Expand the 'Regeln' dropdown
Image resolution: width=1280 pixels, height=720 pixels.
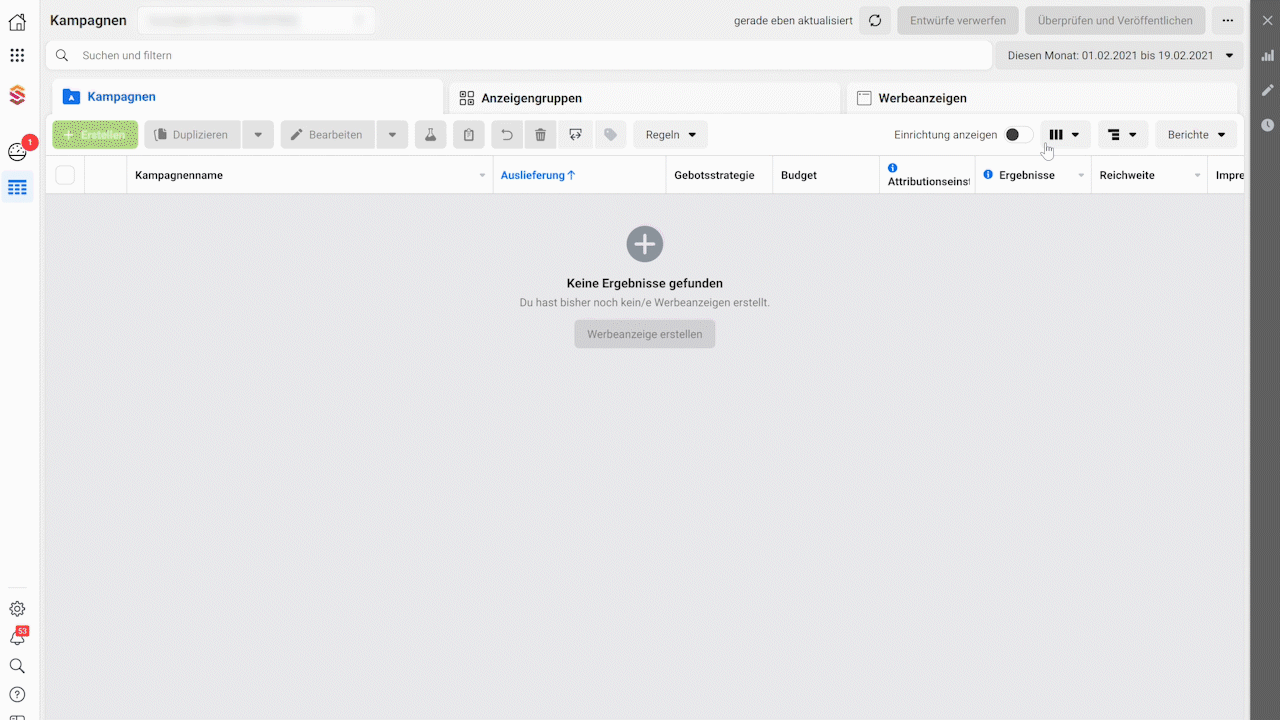point(670,135)
